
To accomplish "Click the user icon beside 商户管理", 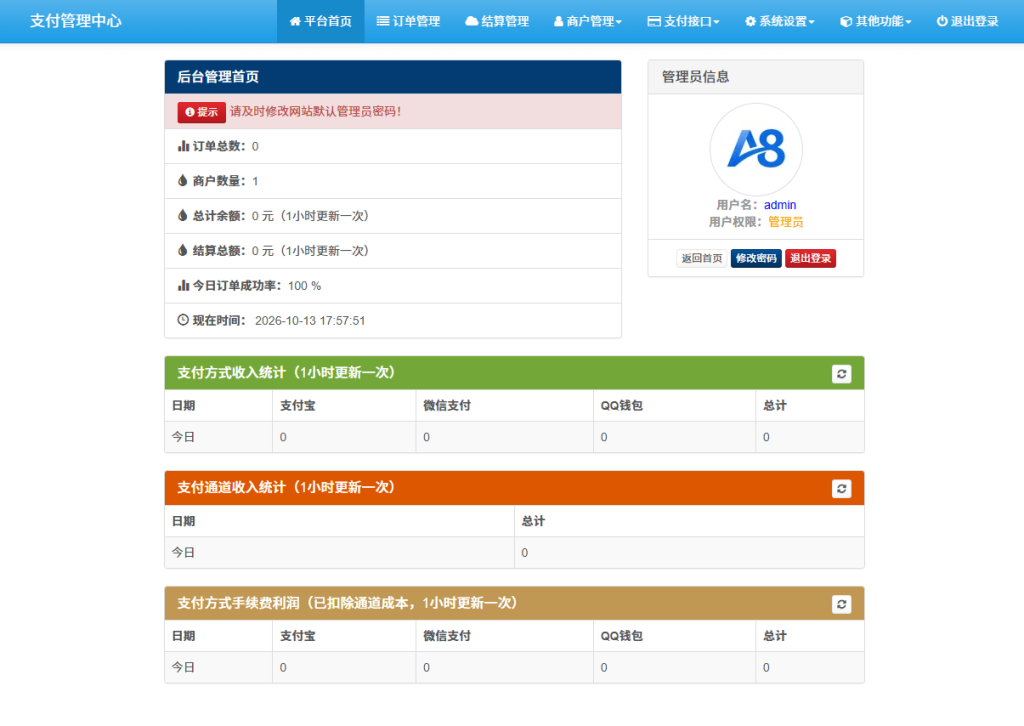I will (x=558, y=22).
